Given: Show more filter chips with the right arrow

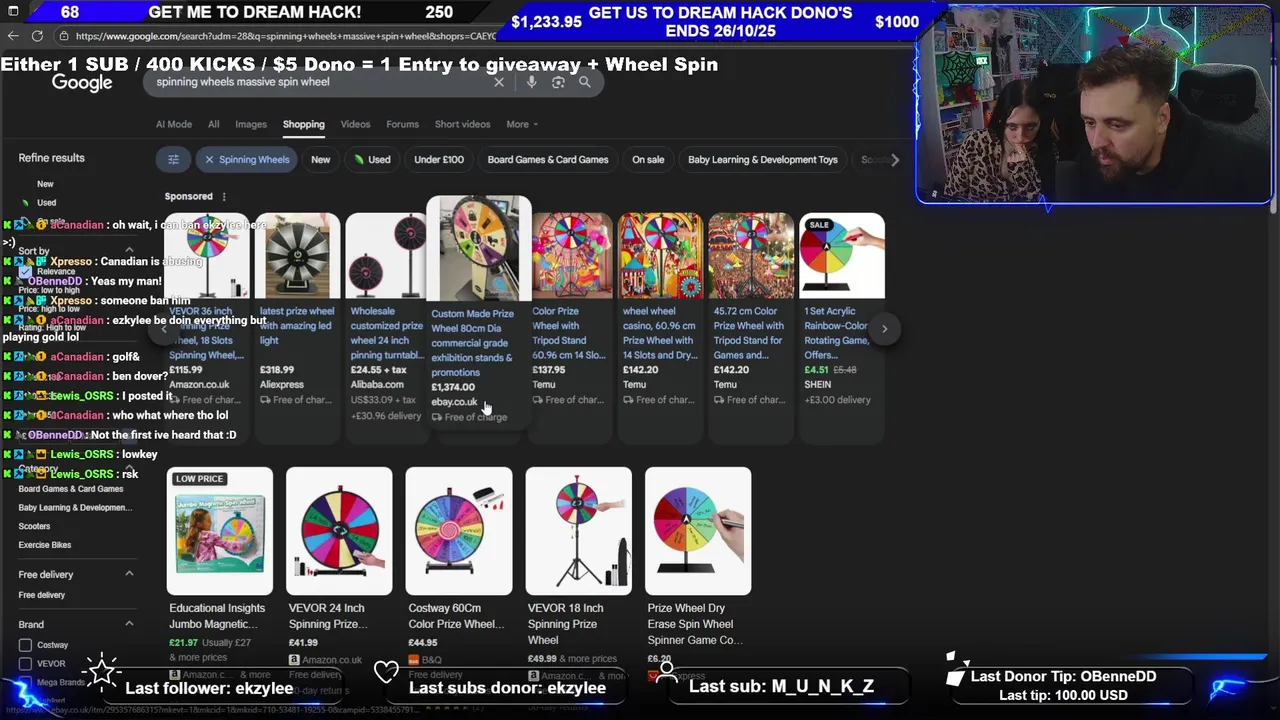Looking at the screenshot, I should click(x=895, y=159).
